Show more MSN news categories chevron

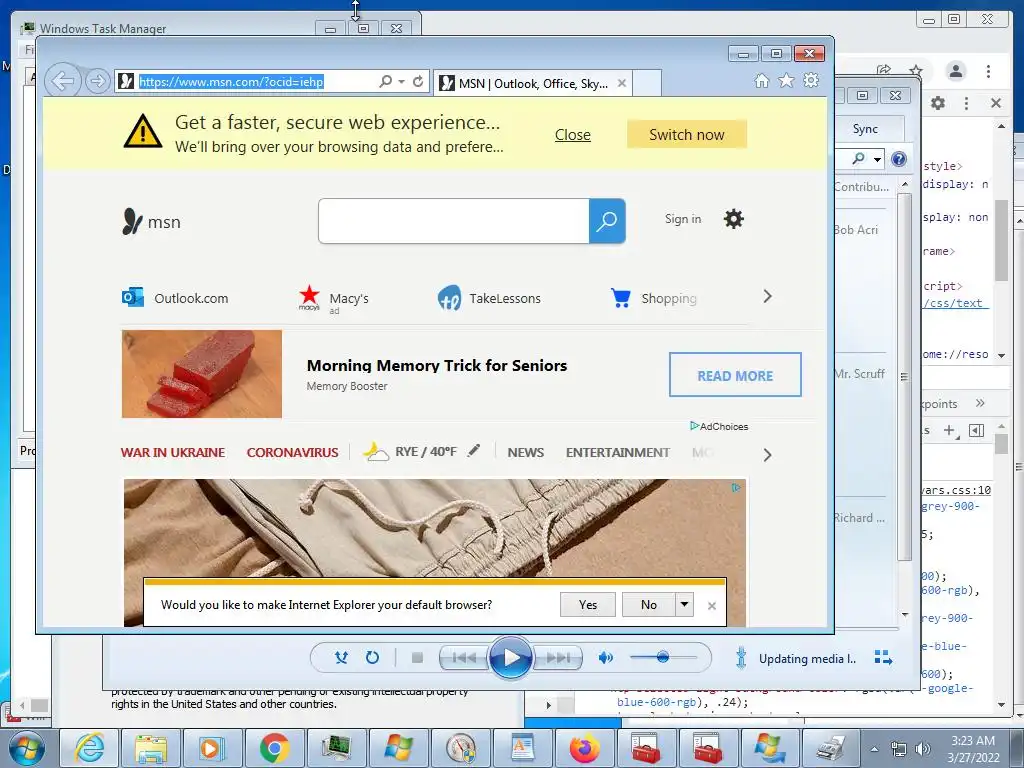(x=767, y=455)
